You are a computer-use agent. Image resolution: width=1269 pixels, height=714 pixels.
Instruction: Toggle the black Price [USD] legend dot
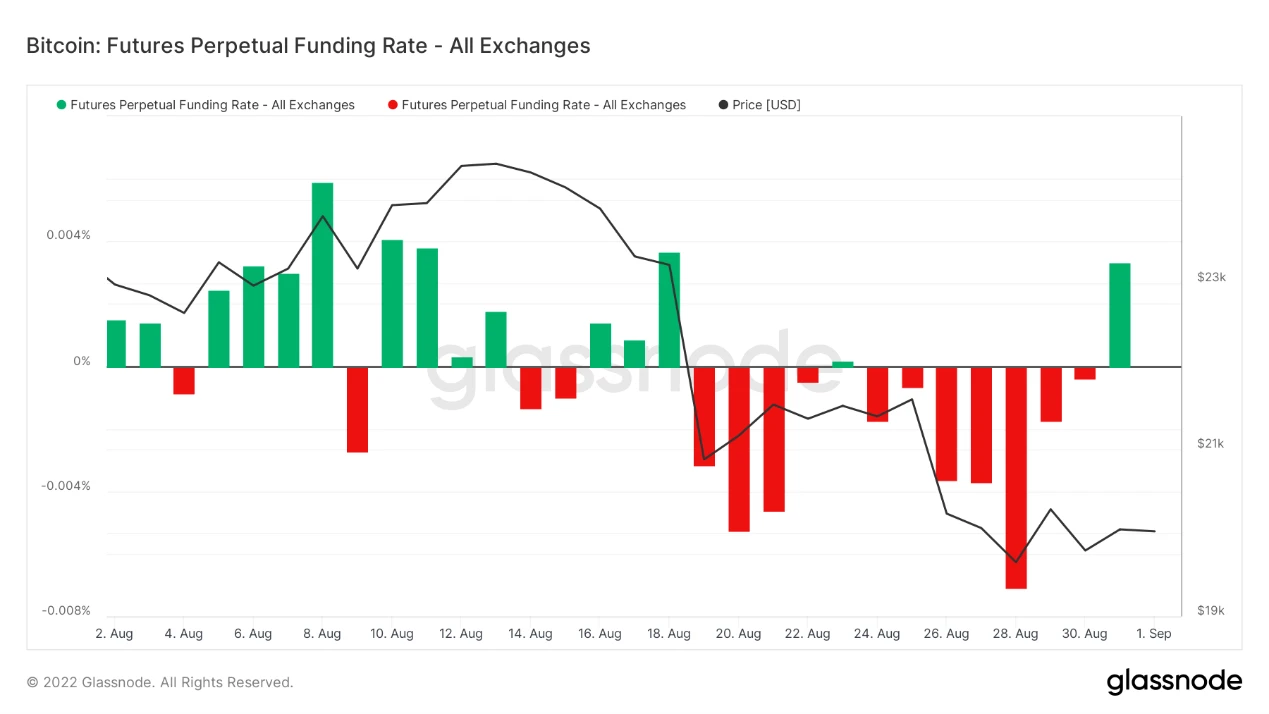(723, 105)
